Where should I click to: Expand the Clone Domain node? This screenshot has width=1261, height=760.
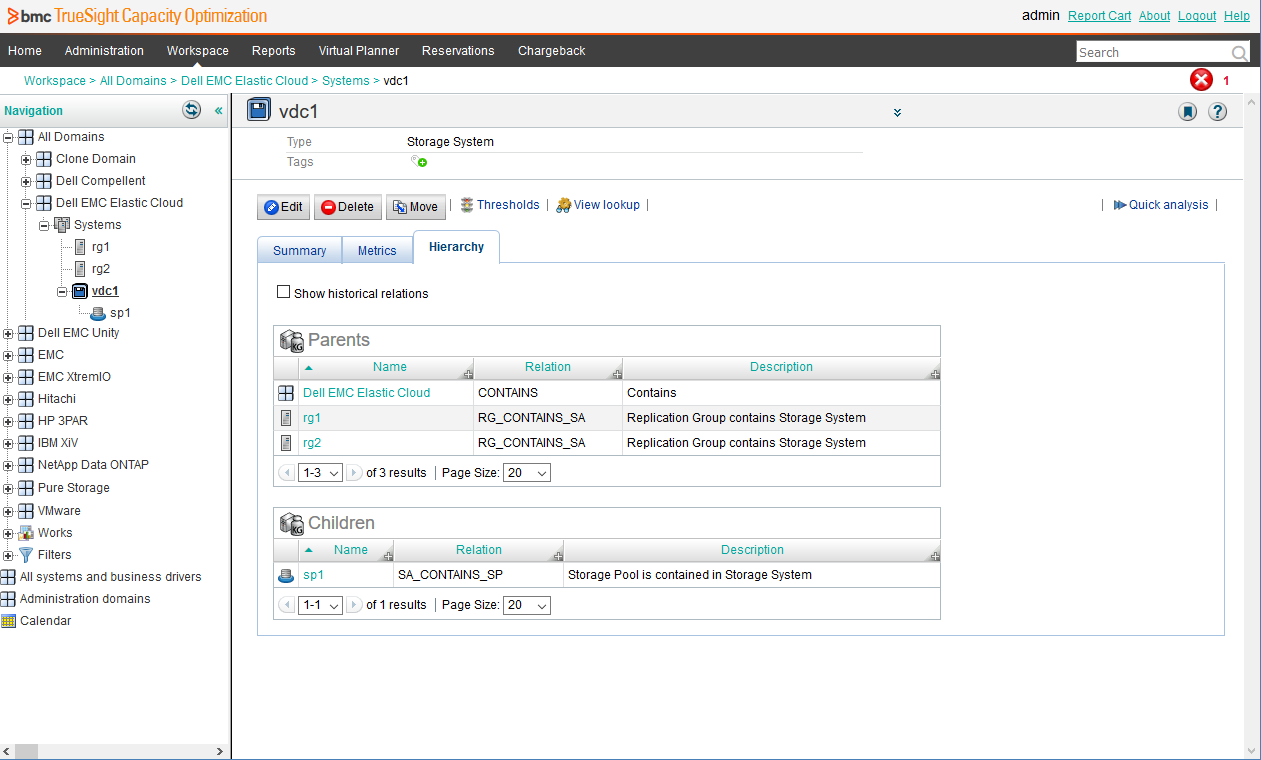pos(26,159)
